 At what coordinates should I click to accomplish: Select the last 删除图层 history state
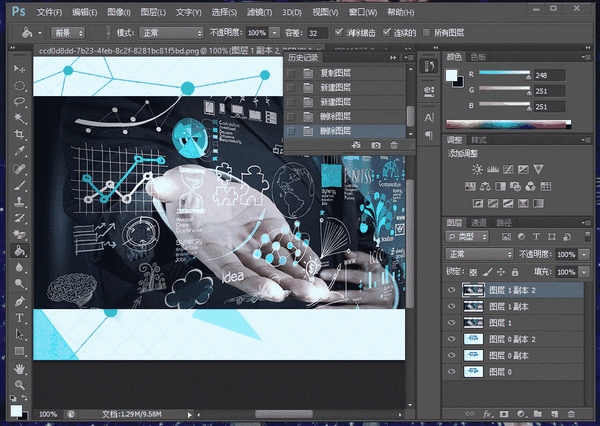[x=344, y=131]
